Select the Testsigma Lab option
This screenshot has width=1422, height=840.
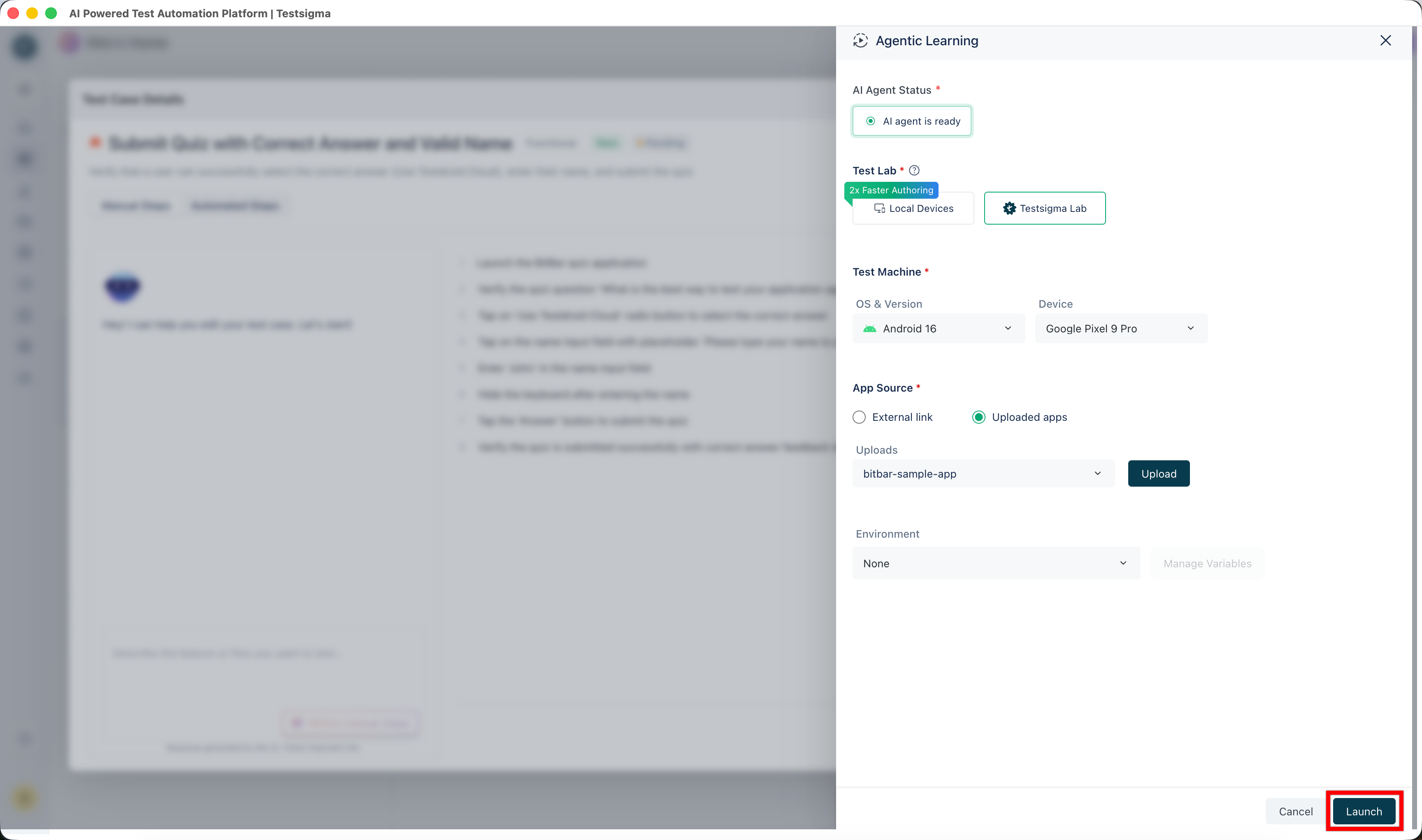pyautogui.click(x=1044, y=208)
